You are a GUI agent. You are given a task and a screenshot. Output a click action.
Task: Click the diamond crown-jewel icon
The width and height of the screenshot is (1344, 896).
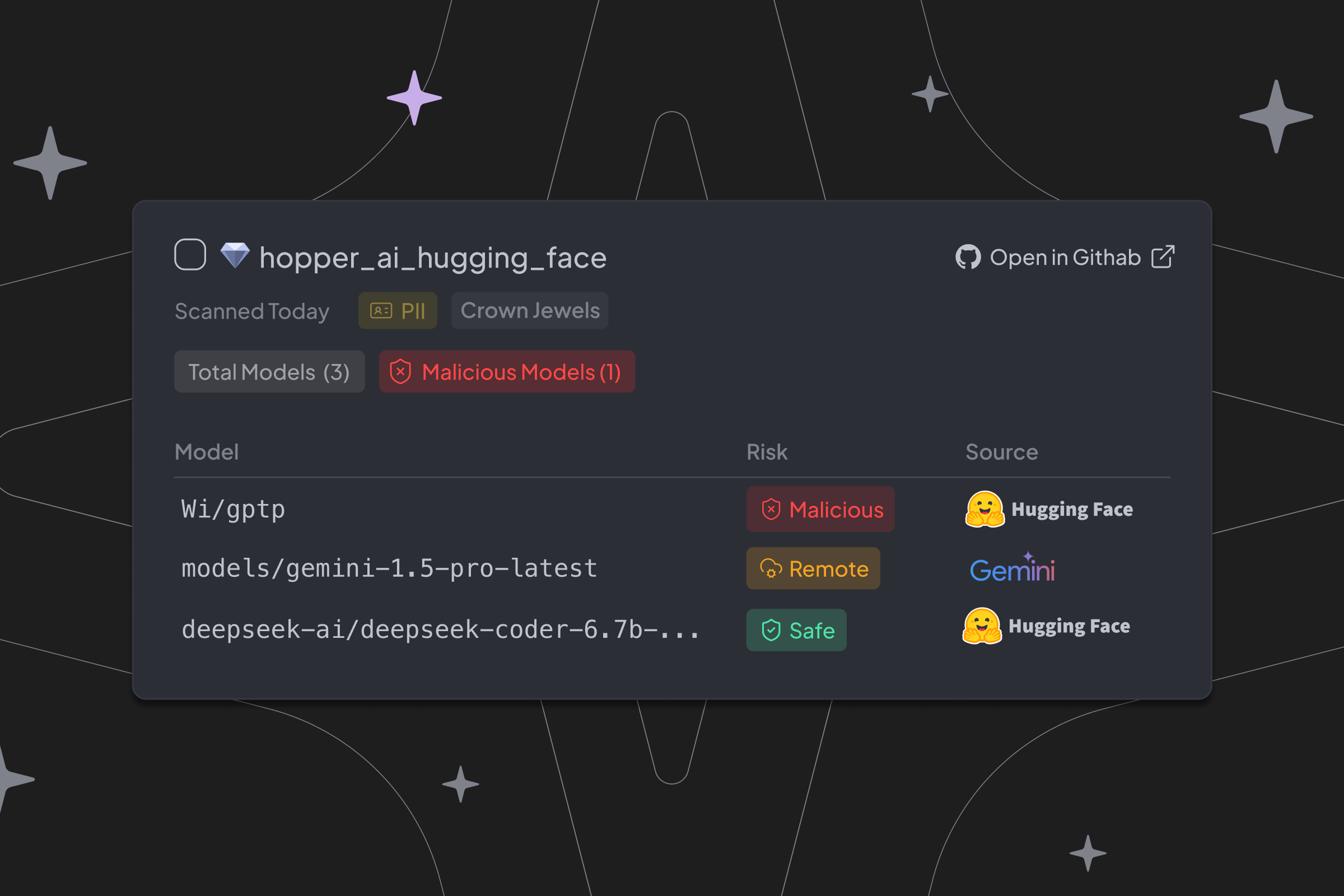pyautogui.click(x=235, y=255)
